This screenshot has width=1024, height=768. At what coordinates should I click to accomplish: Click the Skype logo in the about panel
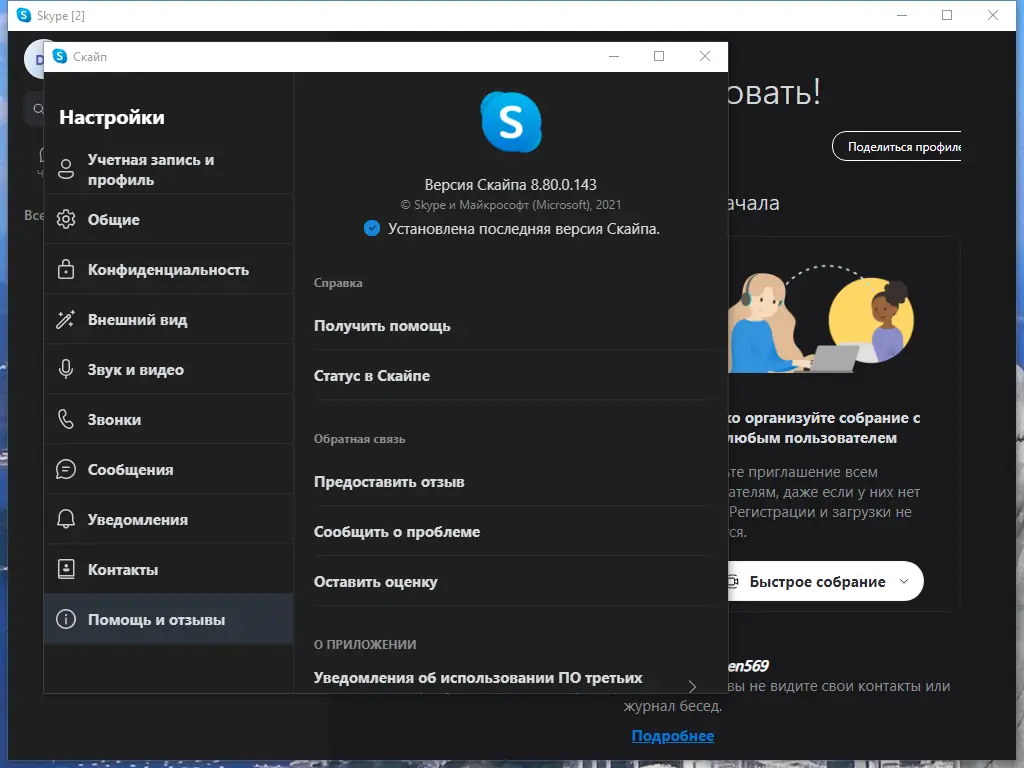pos(511,120)
